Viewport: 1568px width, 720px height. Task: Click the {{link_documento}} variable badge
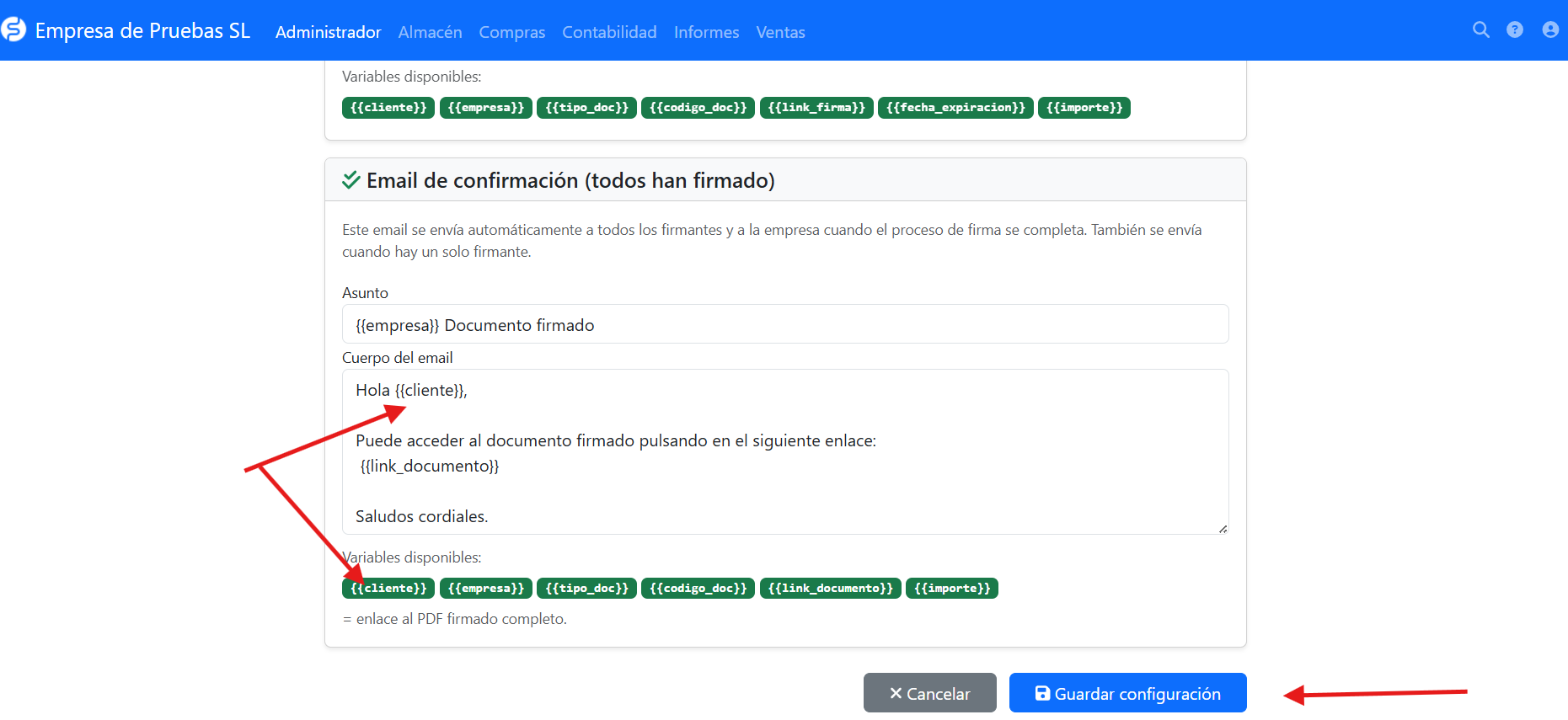point(830,588)
